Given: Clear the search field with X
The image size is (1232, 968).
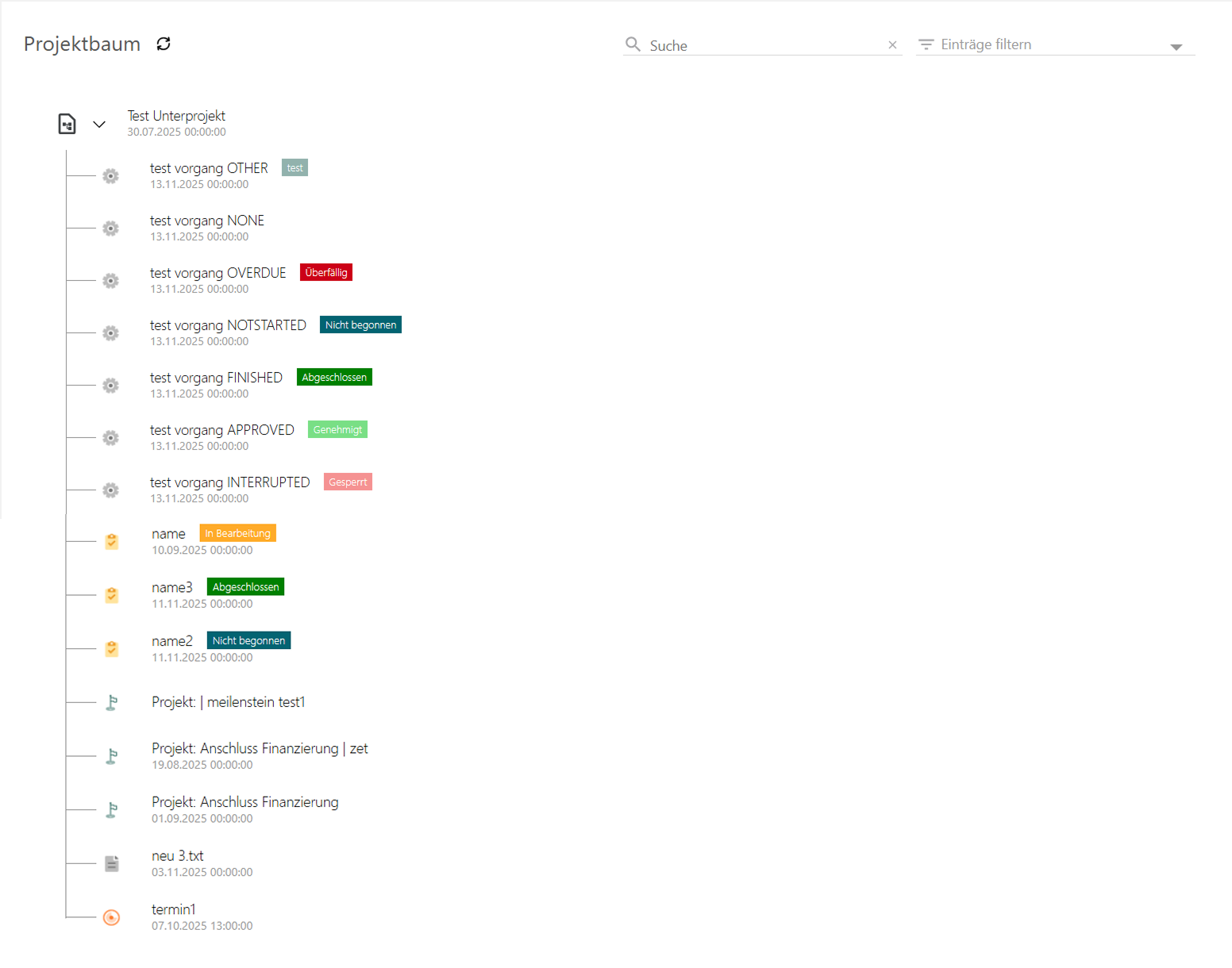Looking at the screenshot, I should coord(892,45).
